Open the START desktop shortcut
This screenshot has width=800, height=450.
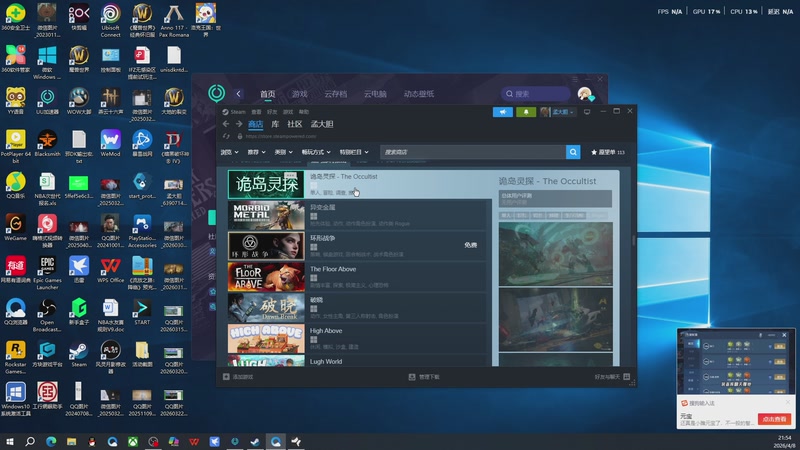pyautogui.click(x=142, y=312)
